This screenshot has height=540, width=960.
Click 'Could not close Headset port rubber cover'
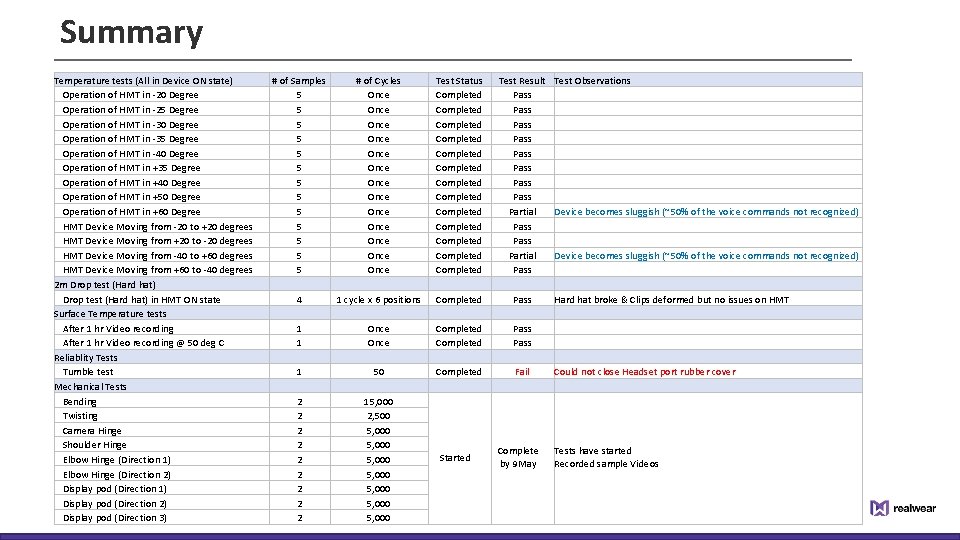(x=645, y=372)
